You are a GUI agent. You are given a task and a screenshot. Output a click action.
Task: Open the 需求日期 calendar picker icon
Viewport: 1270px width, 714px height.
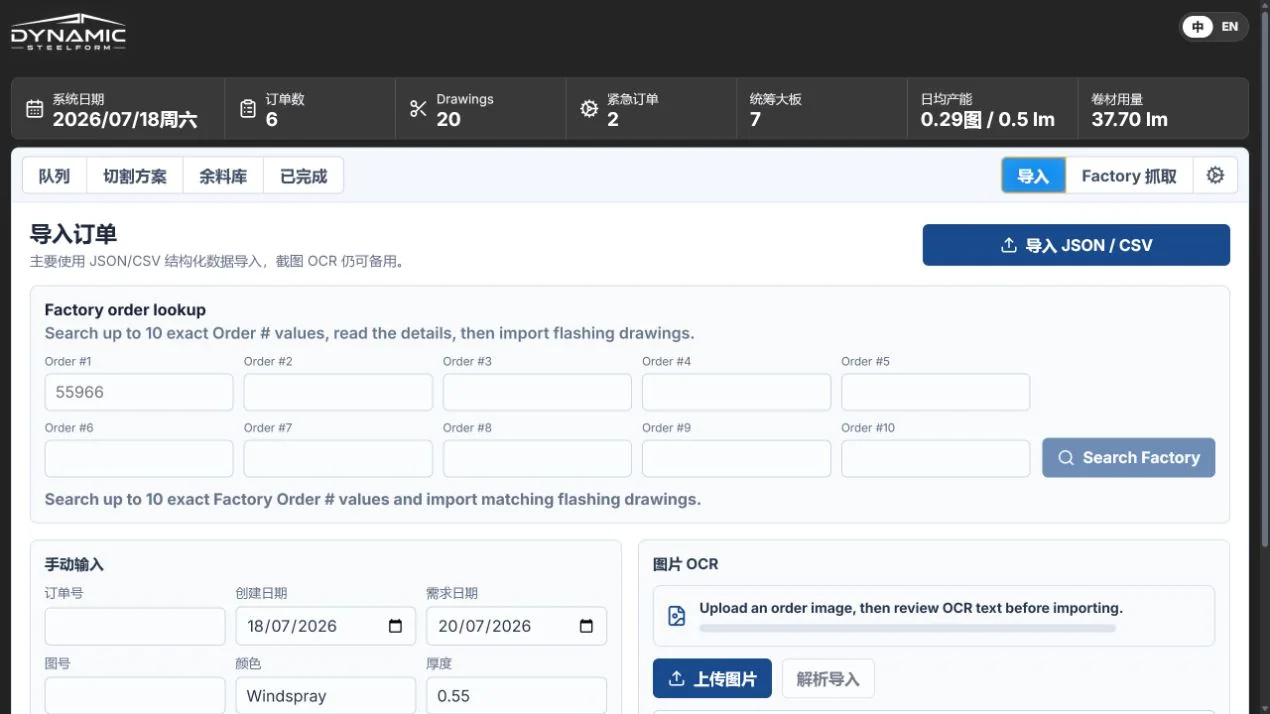586,626
